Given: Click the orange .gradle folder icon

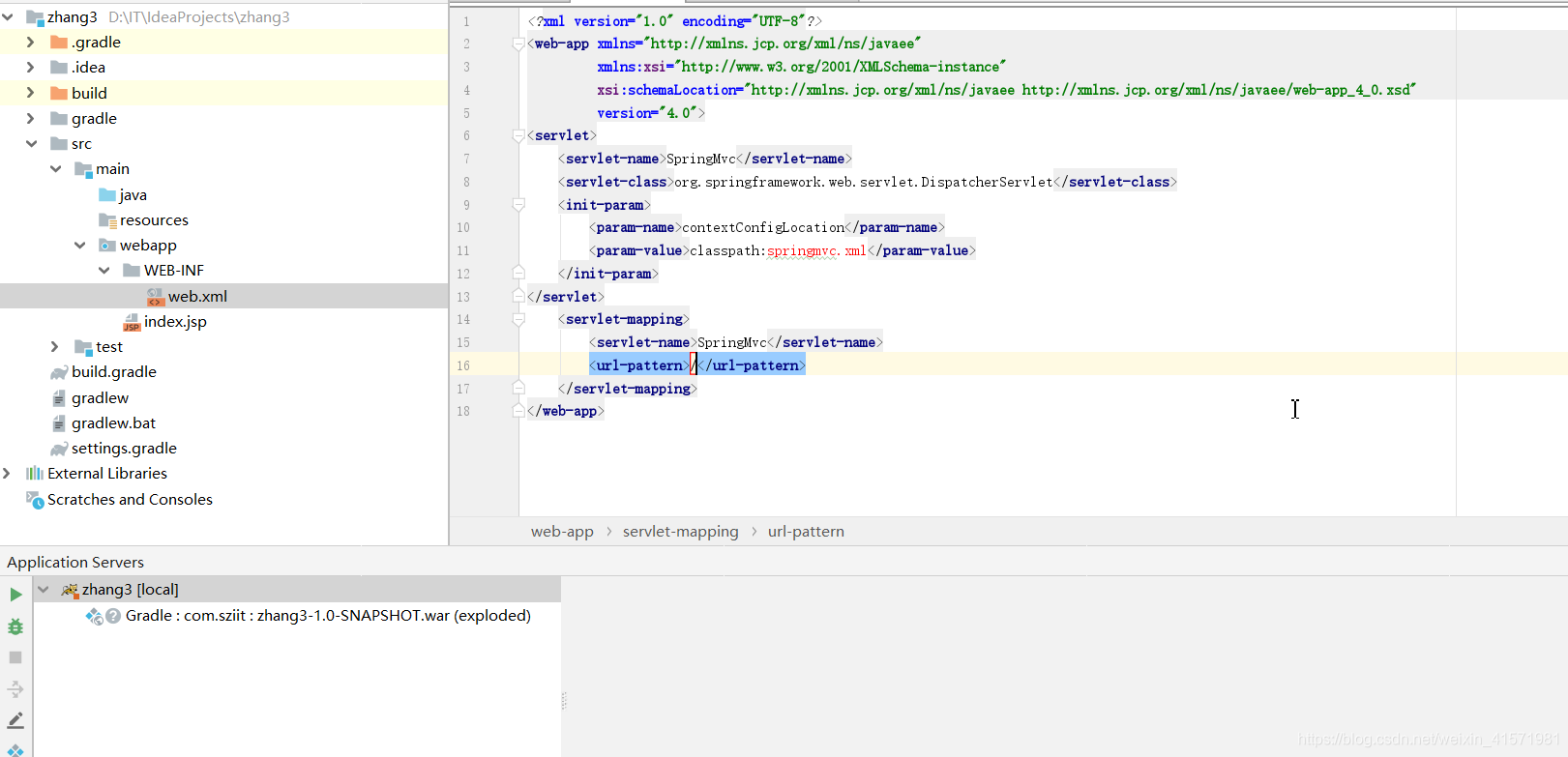Looking at the screenshot, I should pyautogui.click(x=59, y=43).
